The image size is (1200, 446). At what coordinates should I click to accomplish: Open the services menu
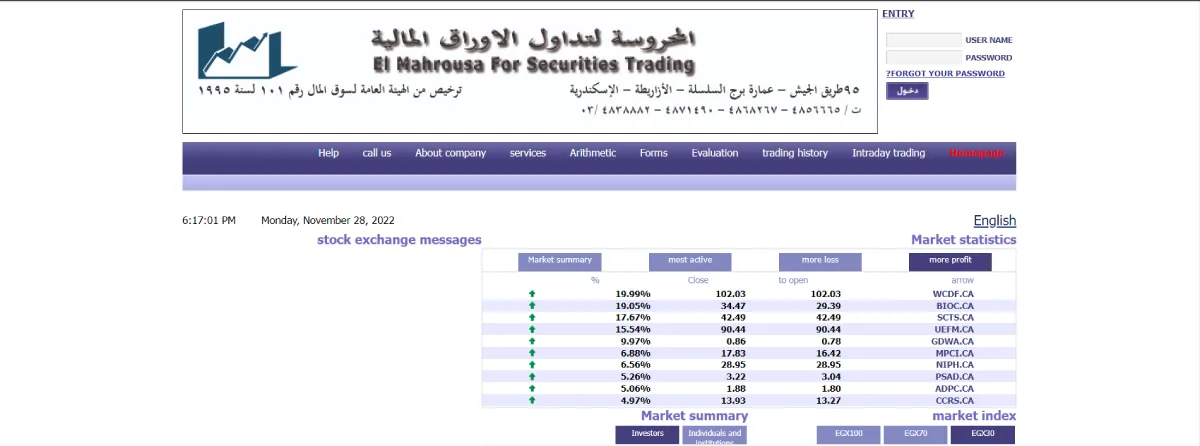click(528, 153)
